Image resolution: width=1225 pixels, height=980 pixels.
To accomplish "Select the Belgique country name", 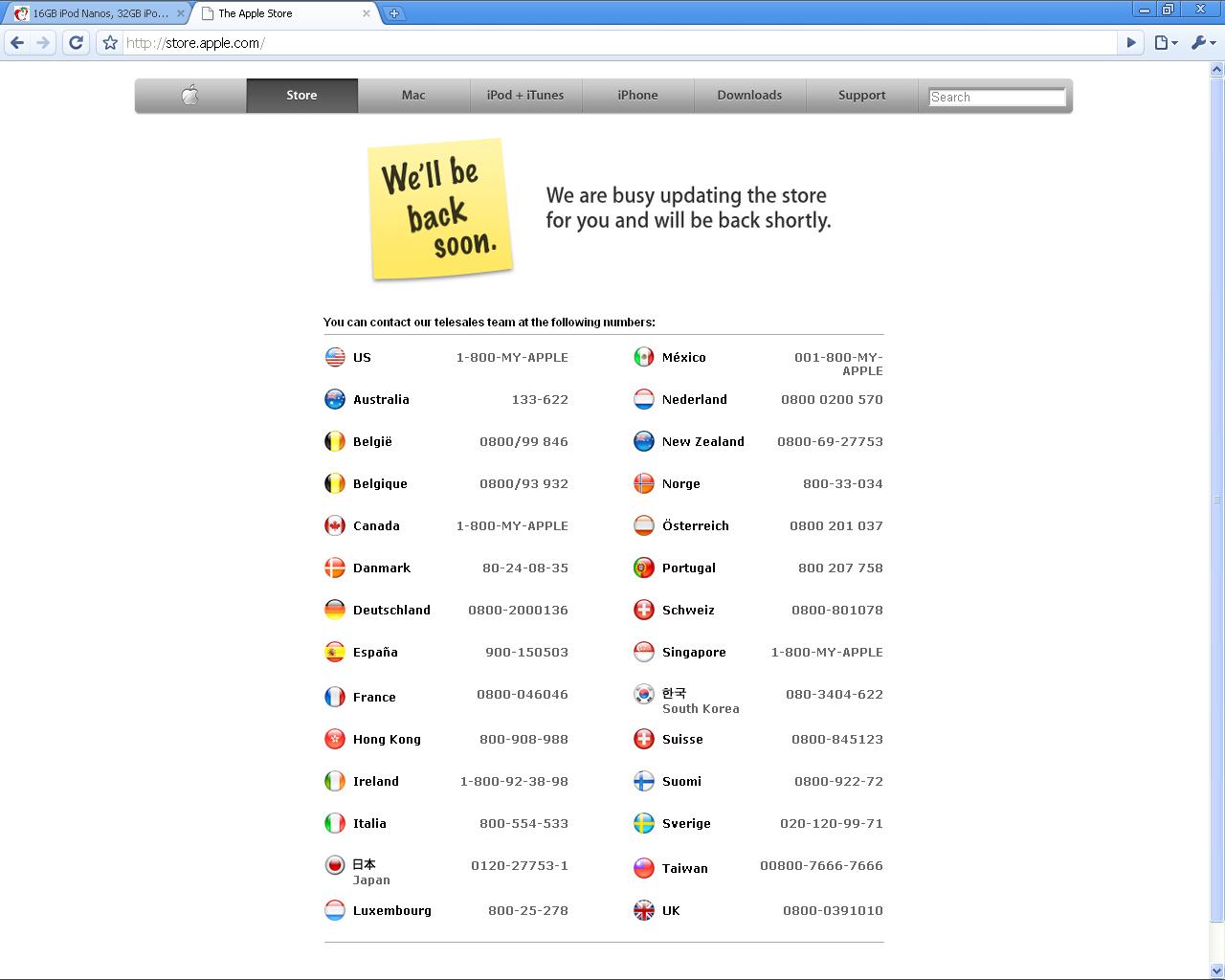I will (x=380, y=483).
